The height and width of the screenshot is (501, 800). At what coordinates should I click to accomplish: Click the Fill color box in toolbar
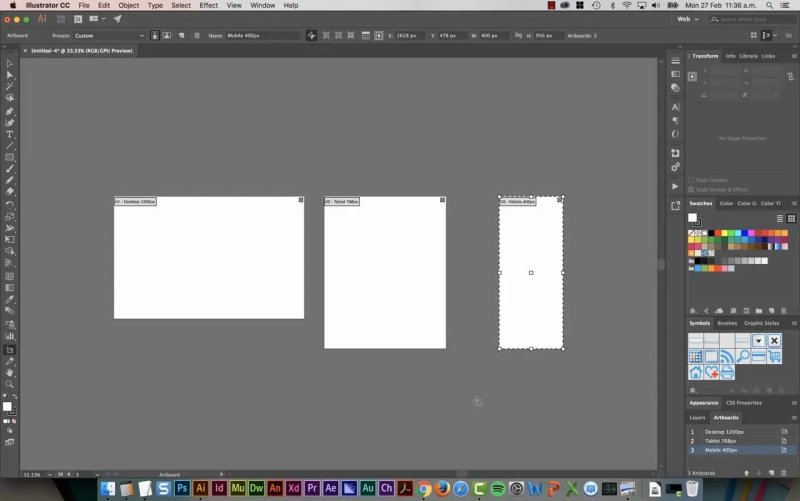7,407
